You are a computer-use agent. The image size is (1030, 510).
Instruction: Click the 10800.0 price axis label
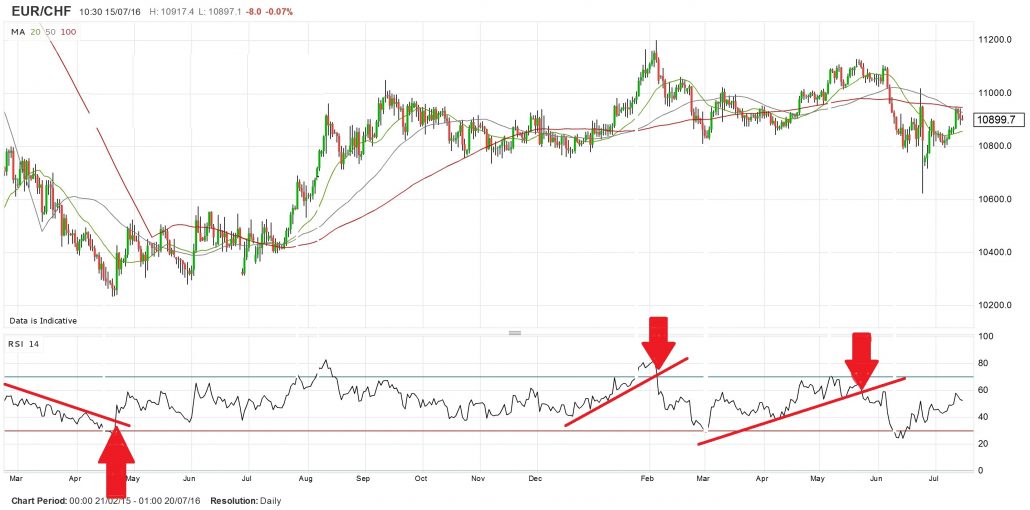[x=995, y=146]
